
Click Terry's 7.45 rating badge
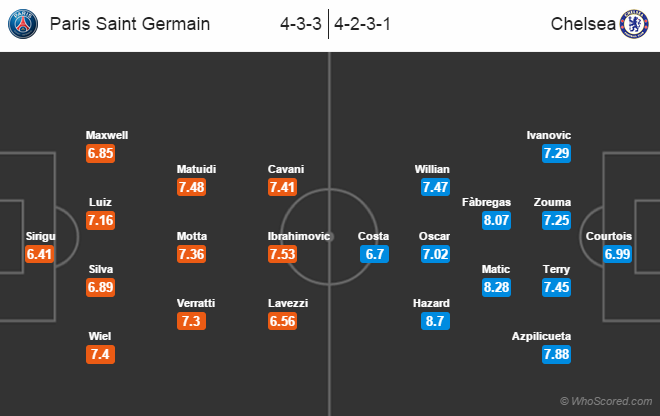click(x=557, y=287)
